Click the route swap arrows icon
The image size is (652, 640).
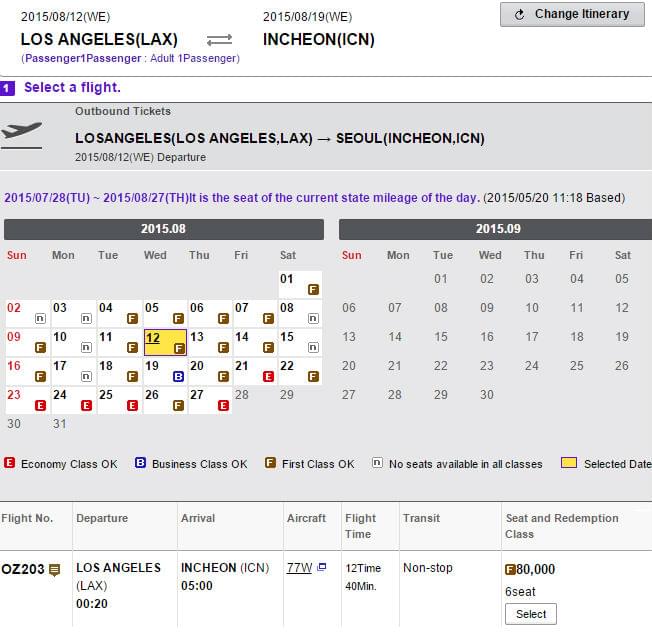click(219, 40)
